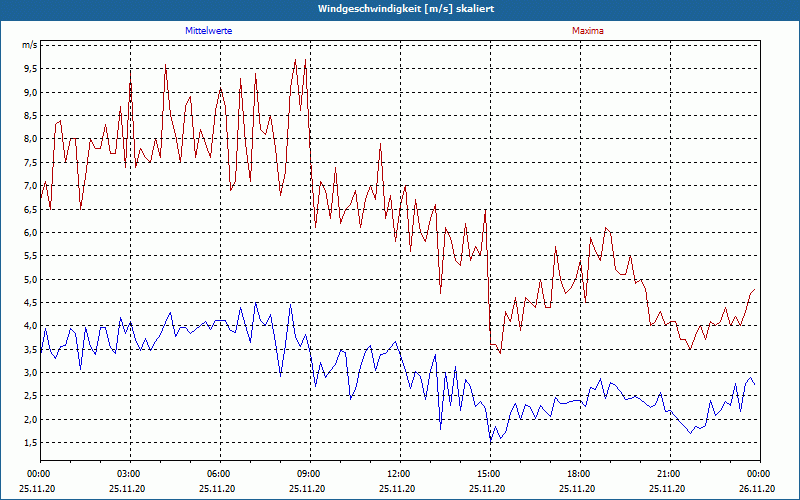Click the '21:00' time axis label

point(667,474)
